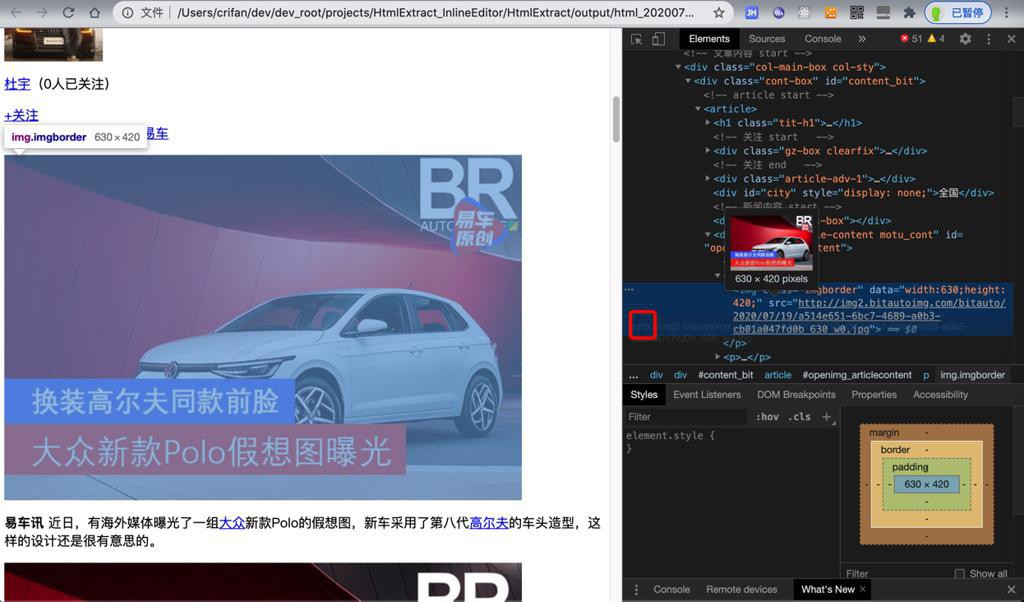
Task: Open the Event Listeners tab
Action: (707, 394)
